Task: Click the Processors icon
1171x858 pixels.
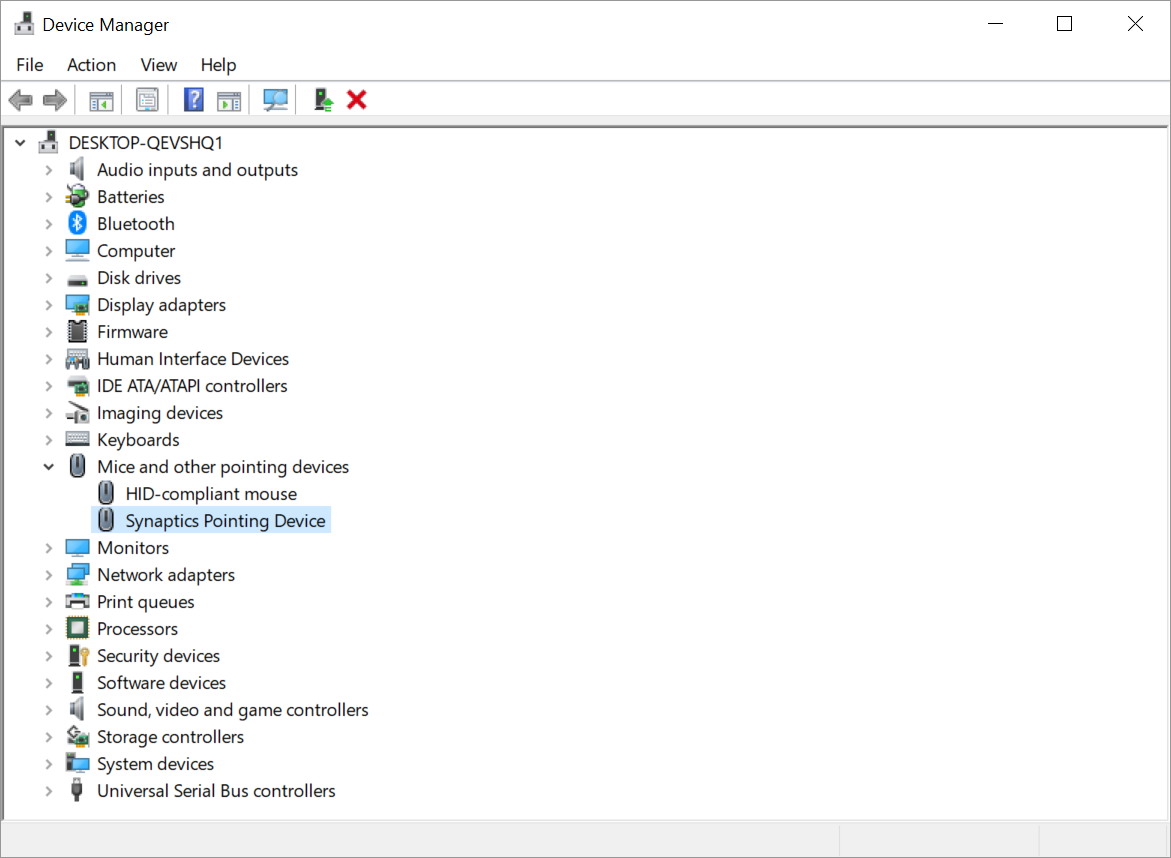Action: point(77,628)
